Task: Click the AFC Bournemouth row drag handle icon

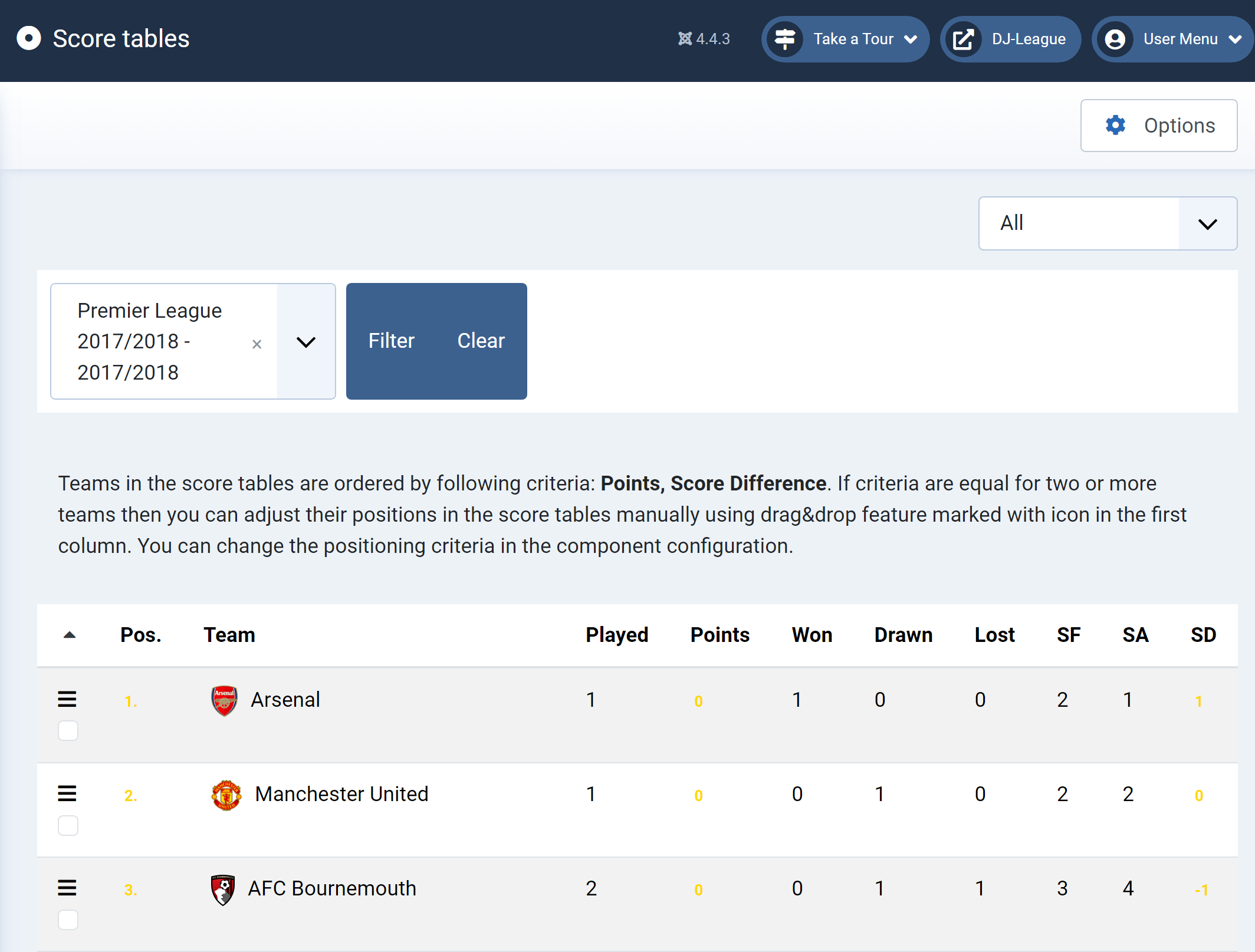Action: point(67,888)
